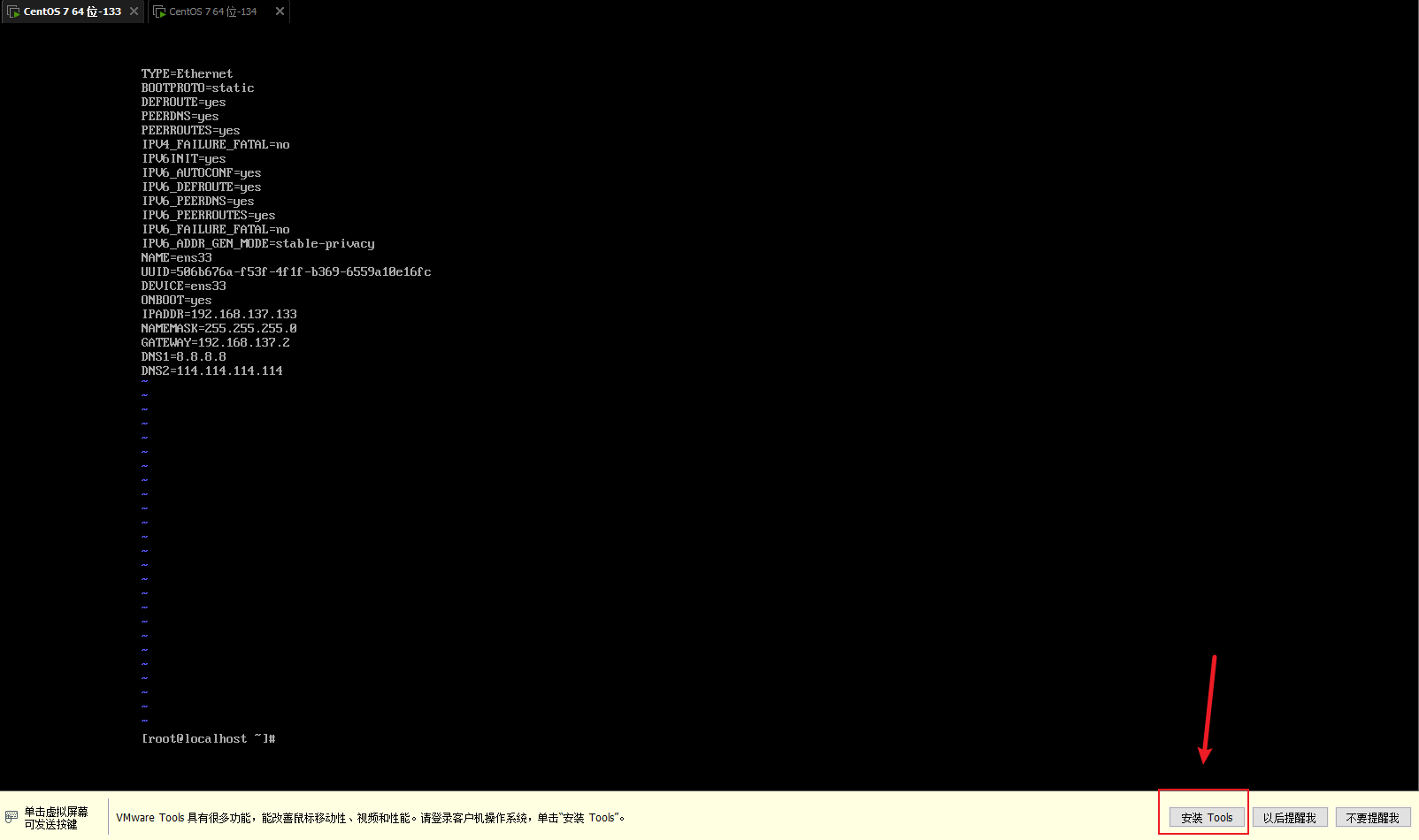Click the [root@localhost ~]# shell prompt

click(x=208, y=738)
